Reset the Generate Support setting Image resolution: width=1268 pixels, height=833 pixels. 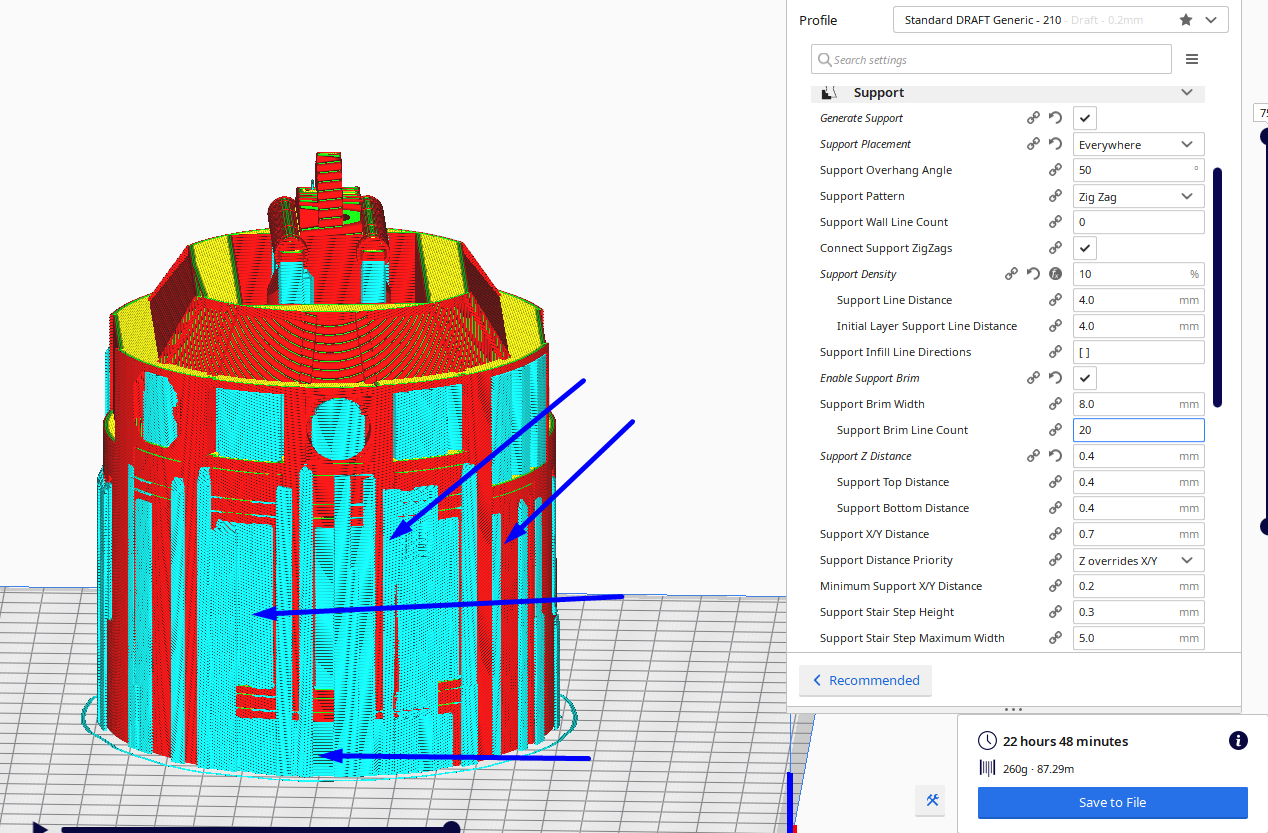point(1055,118)
